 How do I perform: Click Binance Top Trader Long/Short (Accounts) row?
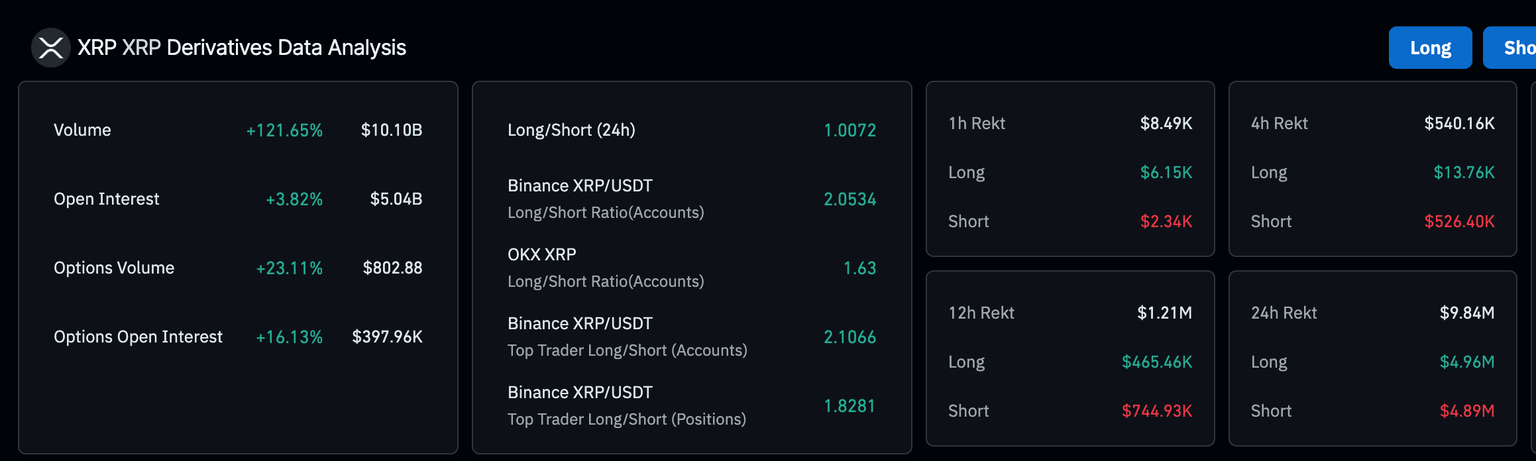click(627, 336)
